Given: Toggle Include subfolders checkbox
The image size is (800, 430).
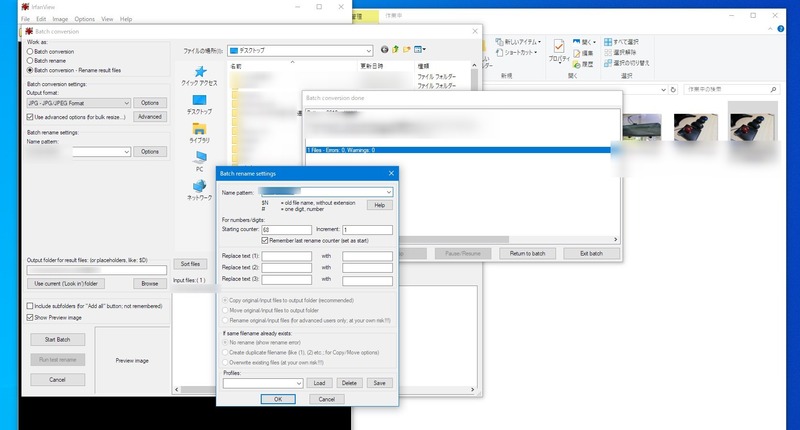Looking at the screenshot, I should (30, 306).
